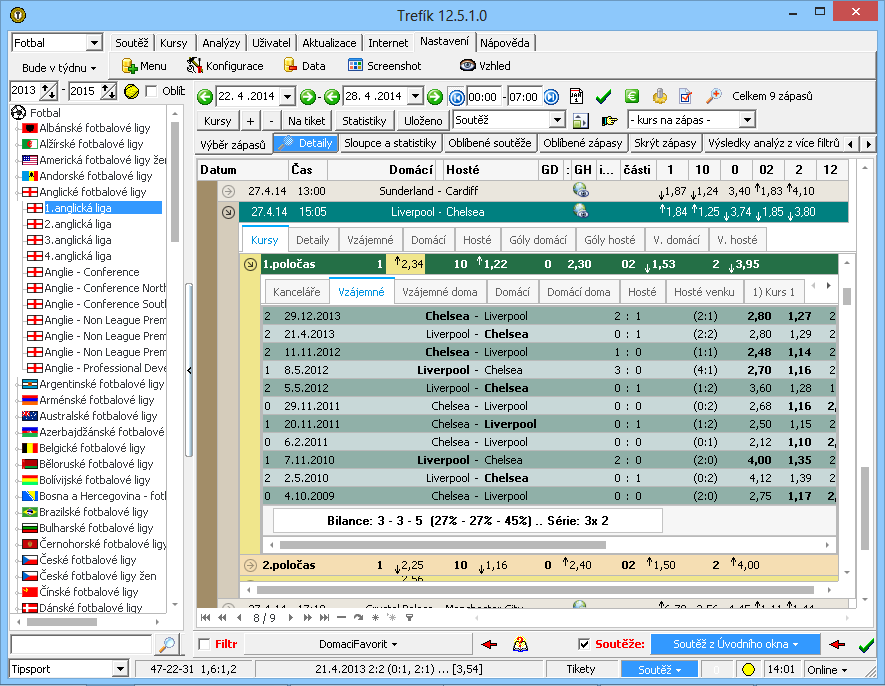Click the pointing hand icon

point(610,120)
